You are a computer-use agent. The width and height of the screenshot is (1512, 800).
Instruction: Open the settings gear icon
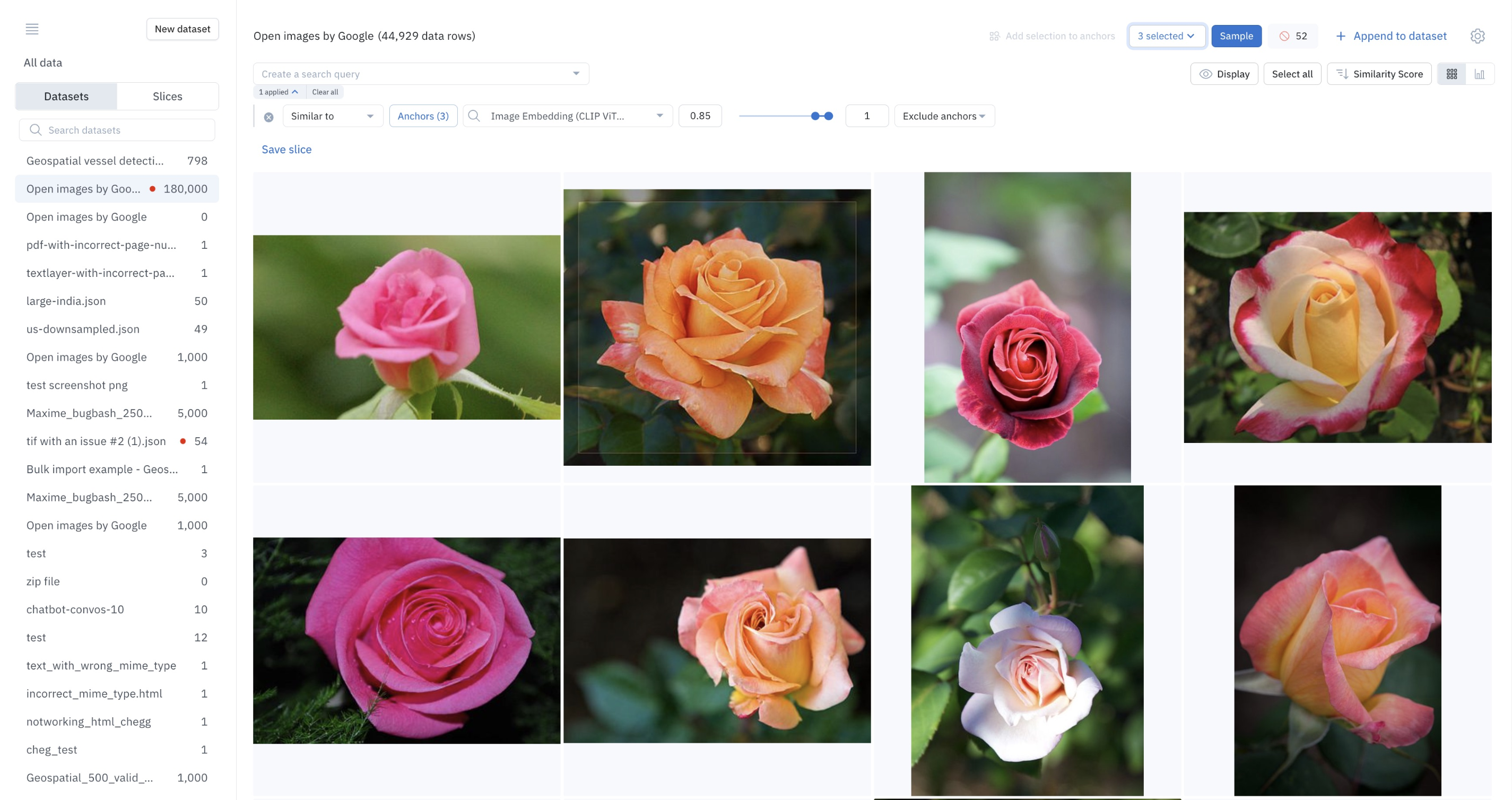(1478, 36)
